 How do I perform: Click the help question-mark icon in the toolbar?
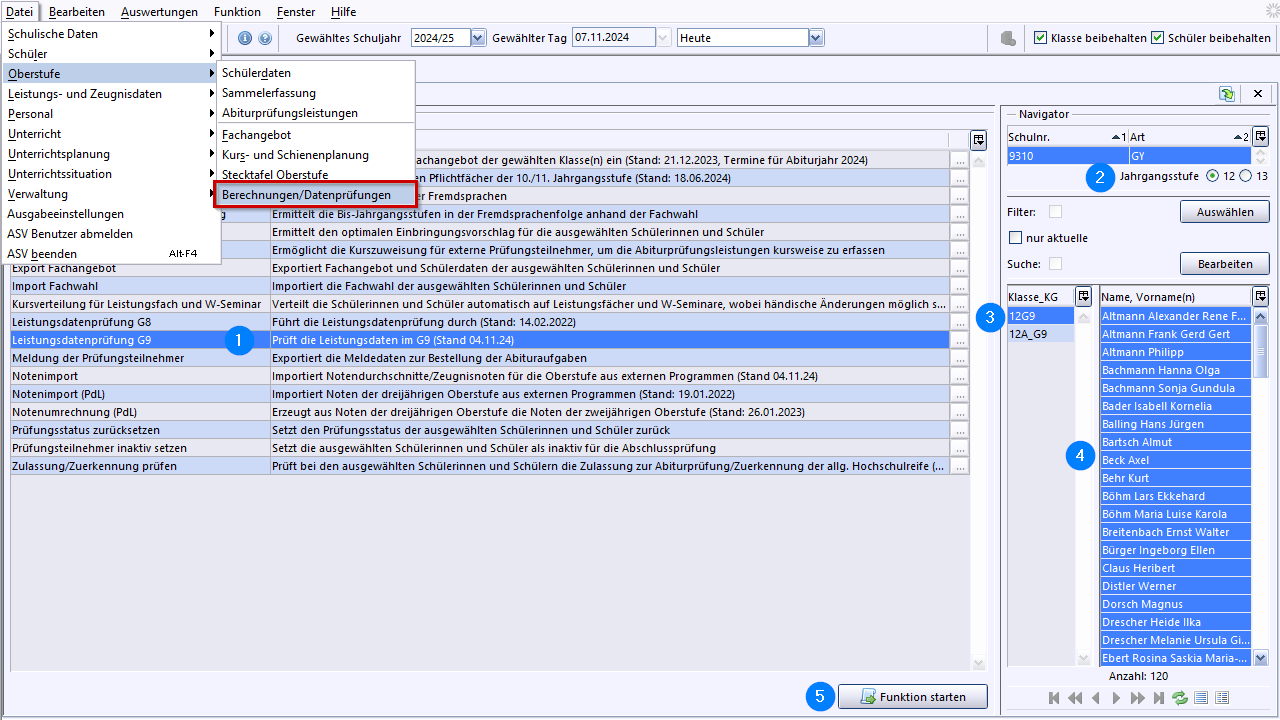[x=265, y=38]
